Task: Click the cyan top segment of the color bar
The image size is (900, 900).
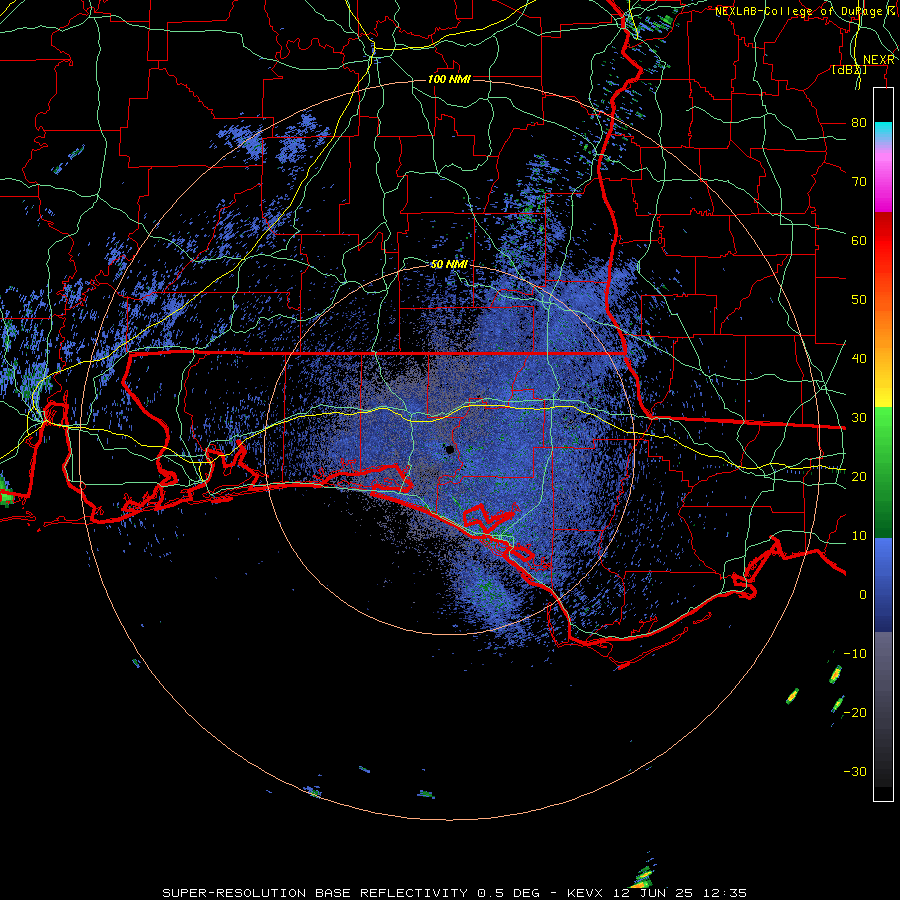Action: 883,131
